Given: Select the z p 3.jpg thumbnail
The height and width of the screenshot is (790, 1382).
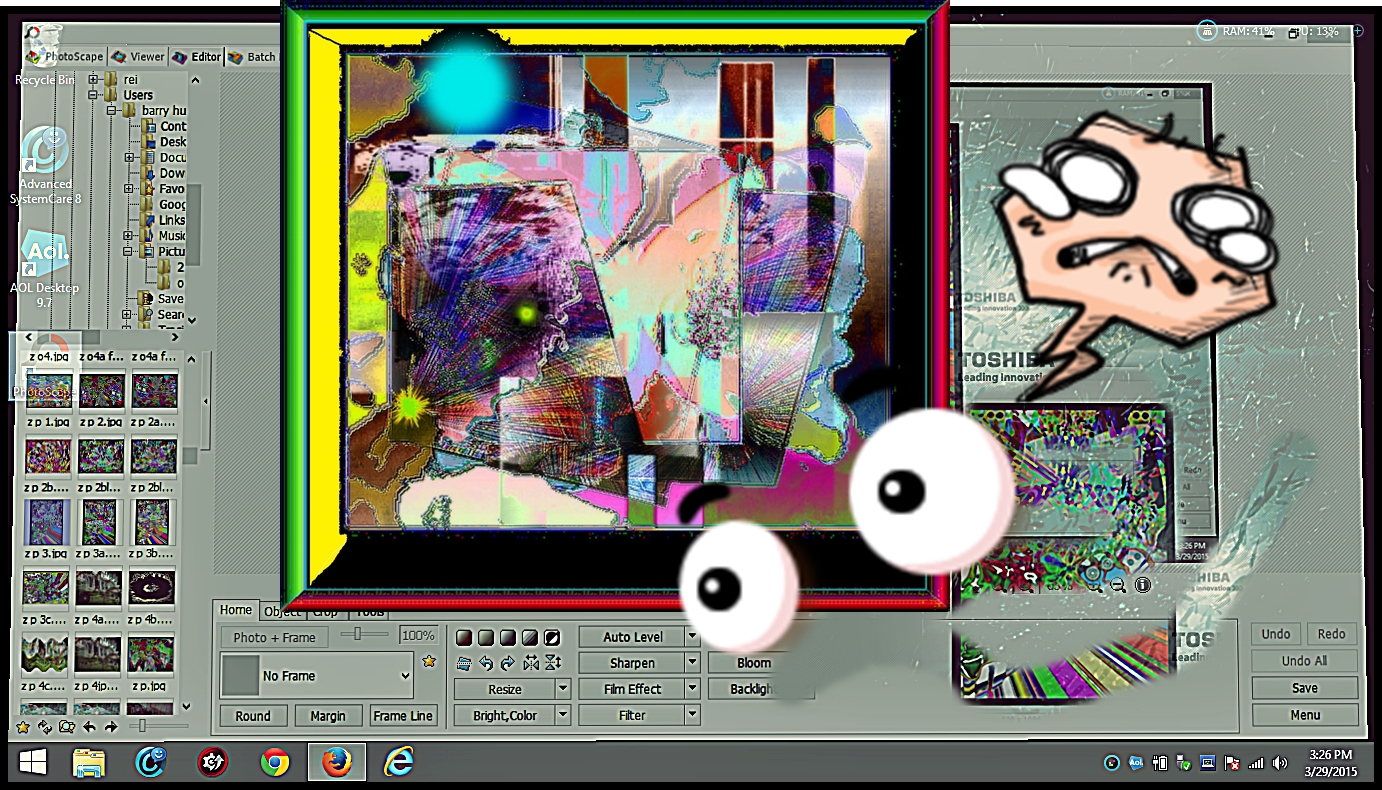Looking at the screenshot, I should click(x=48, y=521).
